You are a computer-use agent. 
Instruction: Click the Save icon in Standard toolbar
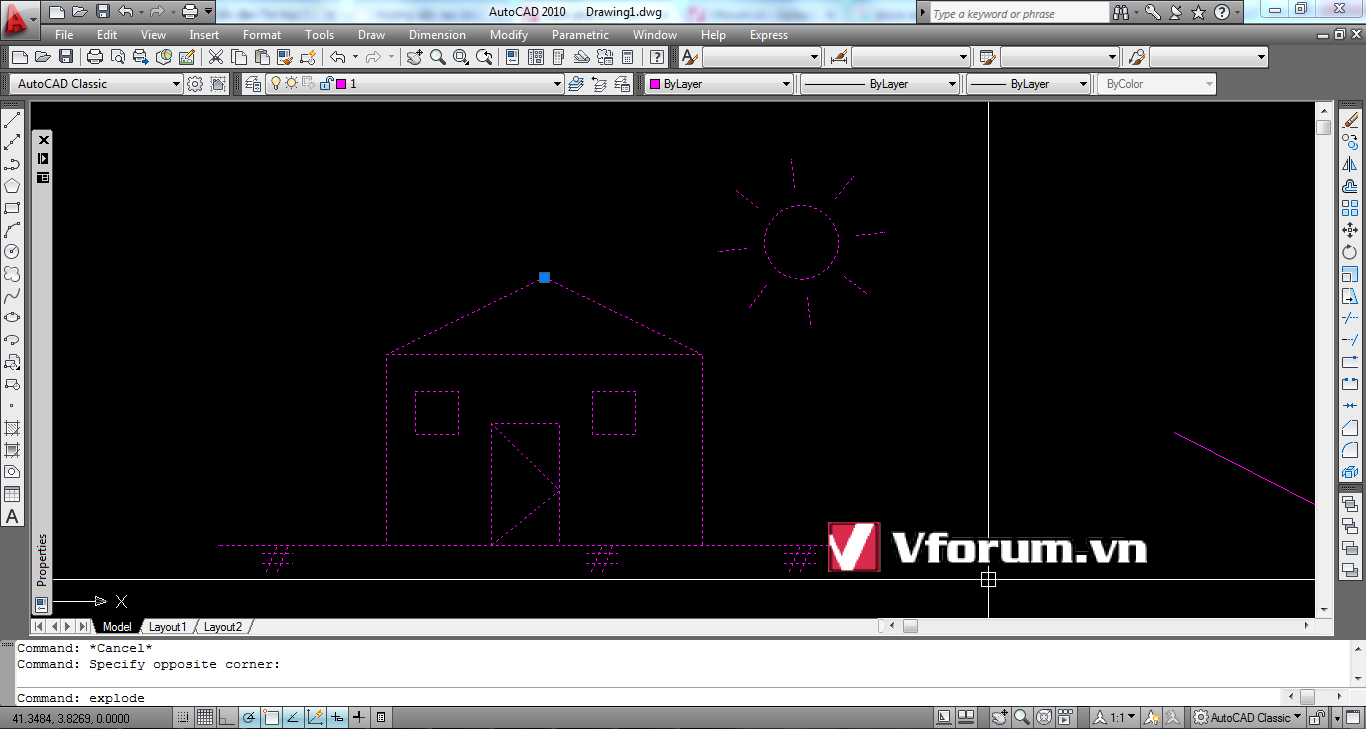point(66,57)
